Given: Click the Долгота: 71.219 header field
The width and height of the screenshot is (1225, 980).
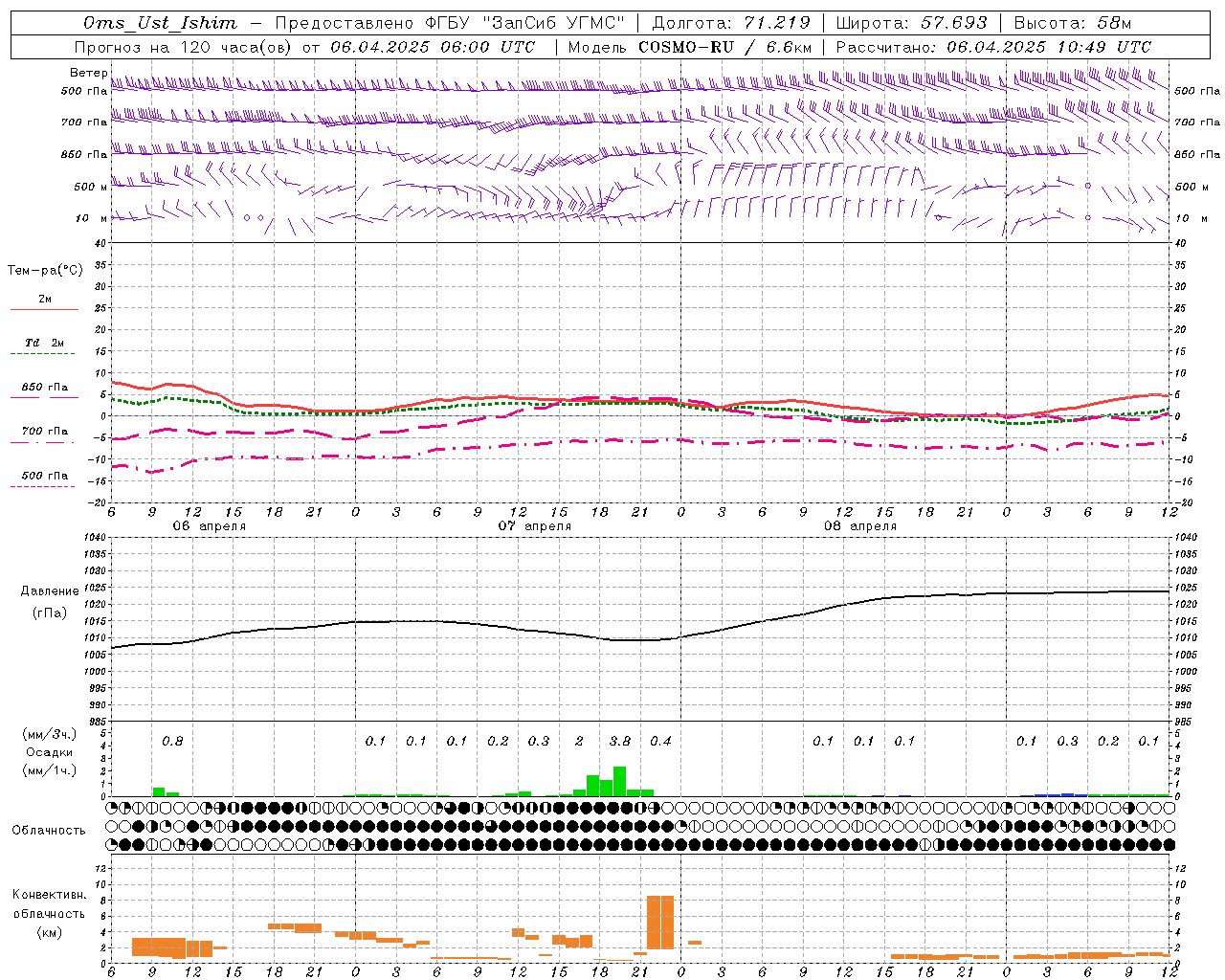Looking at the screenshot, I should (731, 23).
